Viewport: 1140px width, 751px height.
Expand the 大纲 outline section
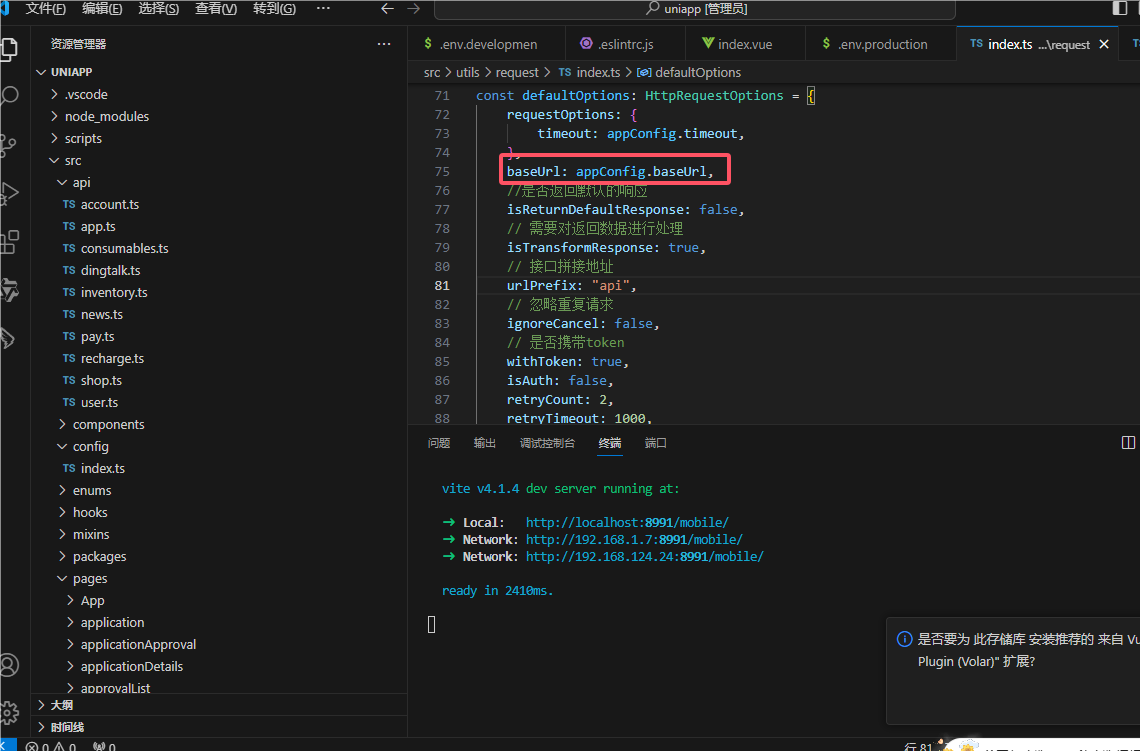click(x=41, y=705)
